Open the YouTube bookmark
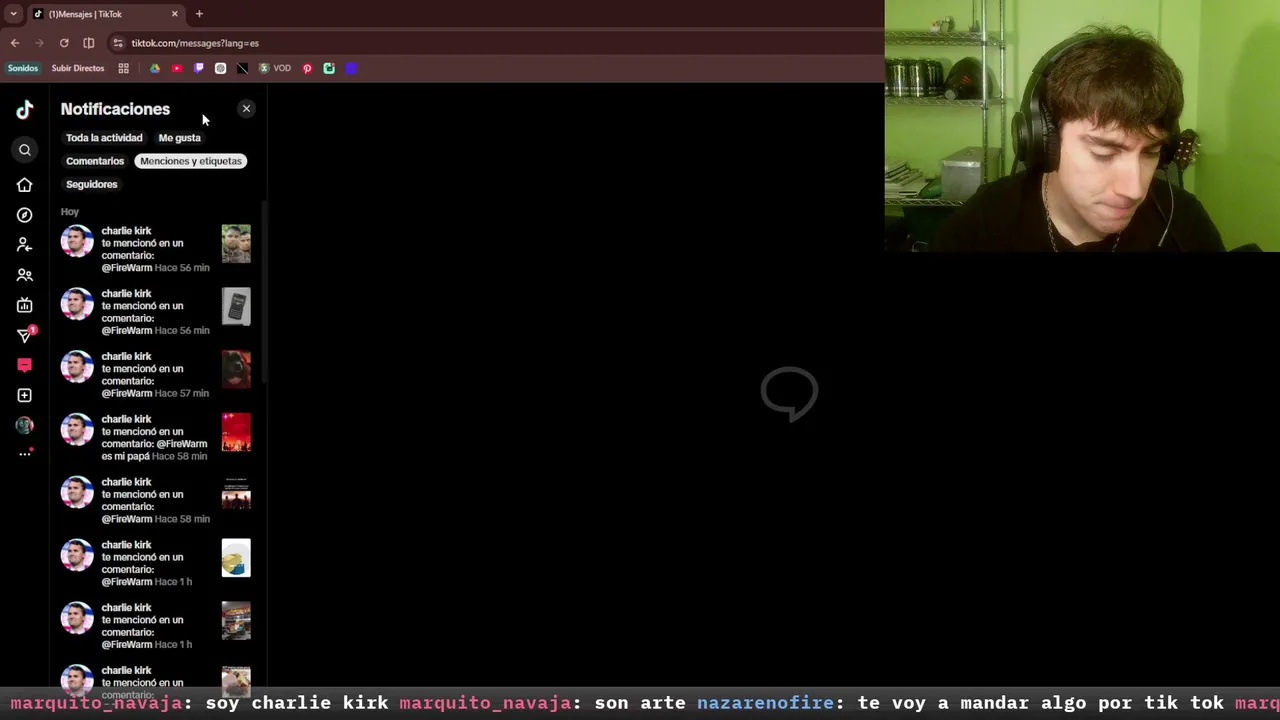The height and width of the screenshot is (720, 1280). pyautogui.click(x=177, y=68)
